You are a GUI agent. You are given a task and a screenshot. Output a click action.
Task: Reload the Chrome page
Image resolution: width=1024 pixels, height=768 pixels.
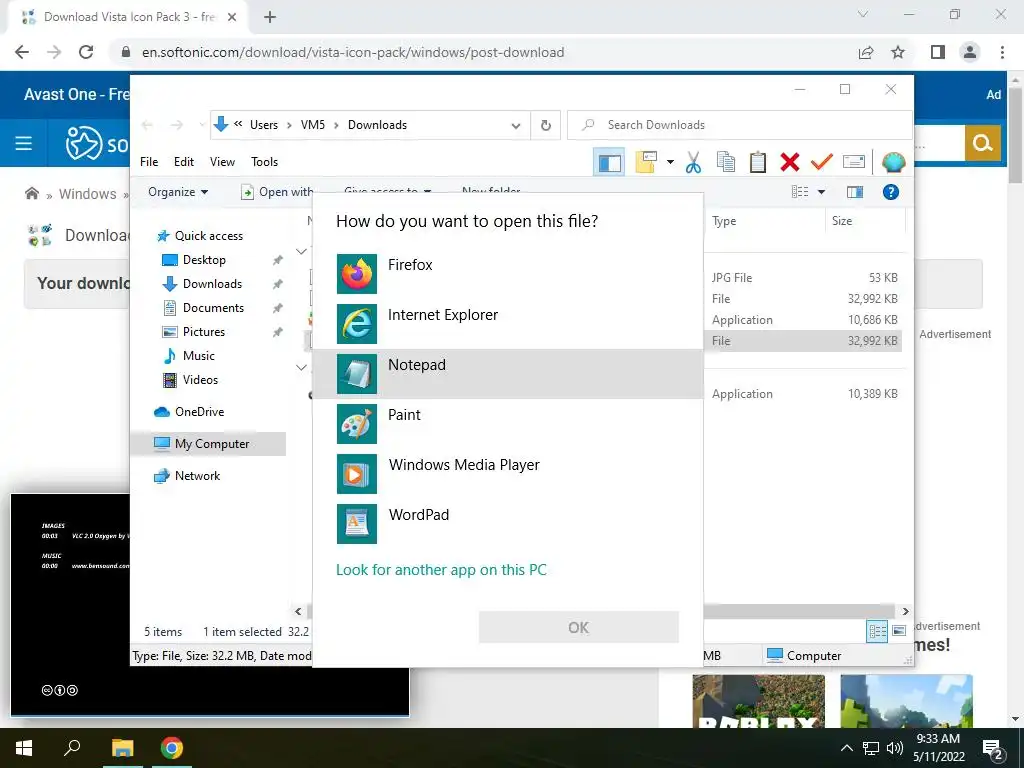[86, 52]
